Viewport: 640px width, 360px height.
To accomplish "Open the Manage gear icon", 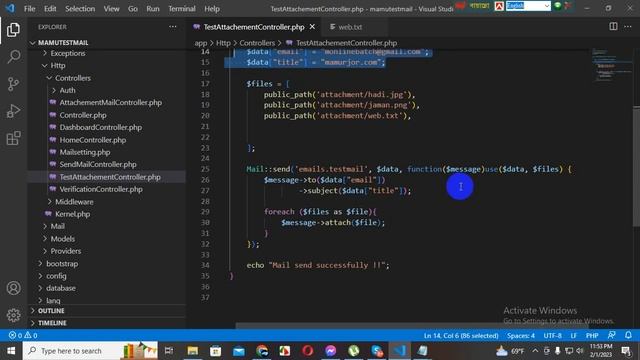I will pos(13,315).
